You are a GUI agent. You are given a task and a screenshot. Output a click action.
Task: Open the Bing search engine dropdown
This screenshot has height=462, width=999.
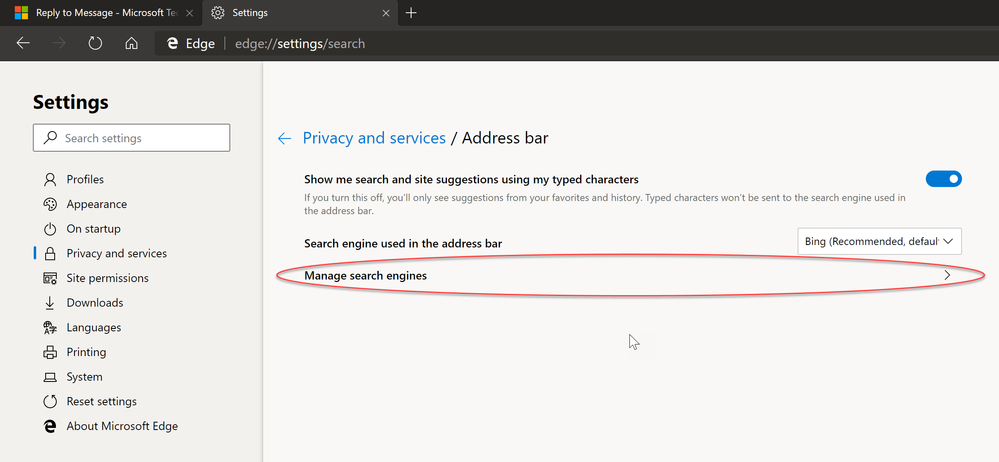[x=879, y=242]
